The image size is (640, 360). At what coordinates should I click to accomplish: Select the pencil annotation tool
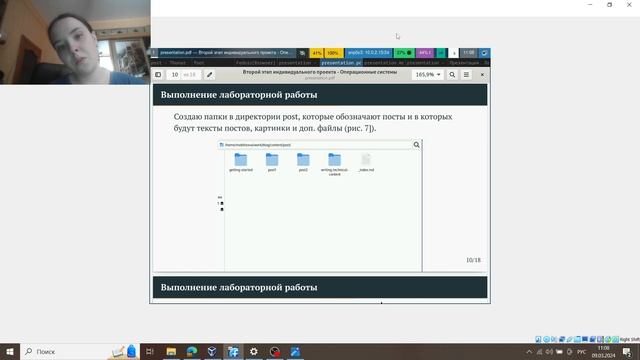pyautogui.click(x=209, y=75)
